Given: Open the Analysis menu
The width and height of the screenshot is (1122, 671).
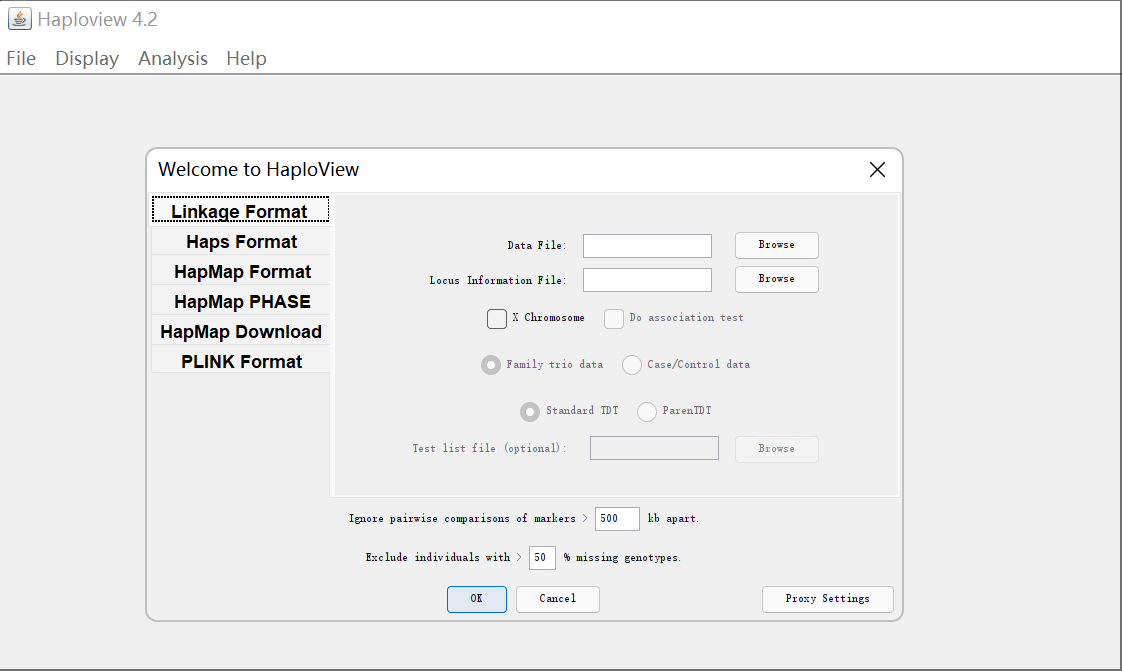Looking at the screenshot, I should [173, 58].
